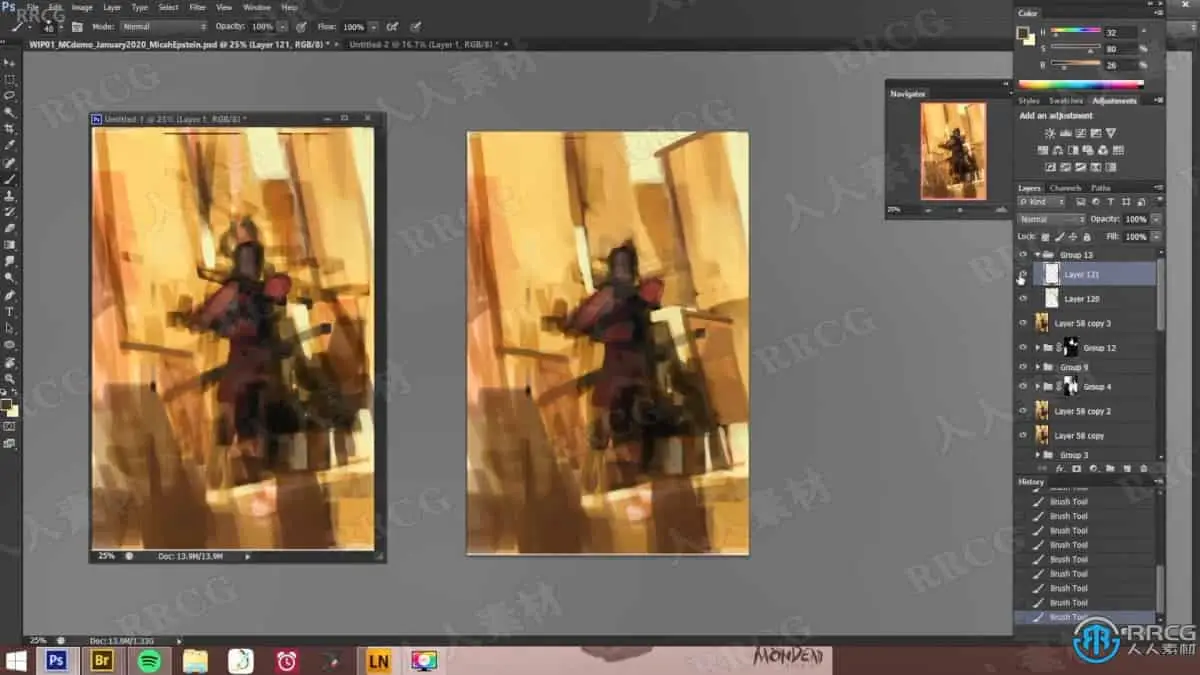This screenshot has width=1200, height=675.
Task: Click the Saturation slider in Color panel
Action: 1076,48
